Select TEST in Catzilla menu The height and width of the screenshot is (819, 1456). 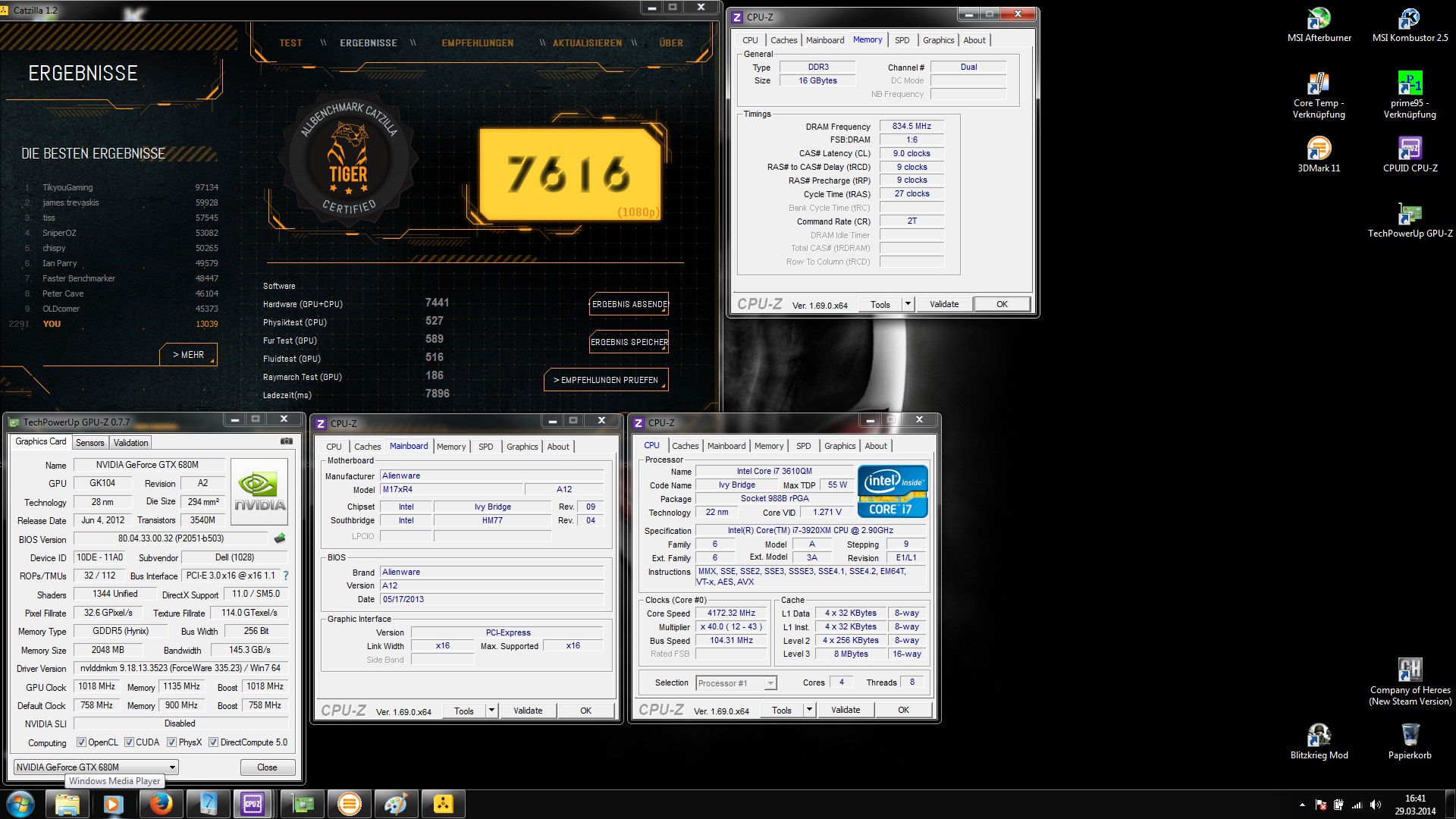click(x=290, y=43)
